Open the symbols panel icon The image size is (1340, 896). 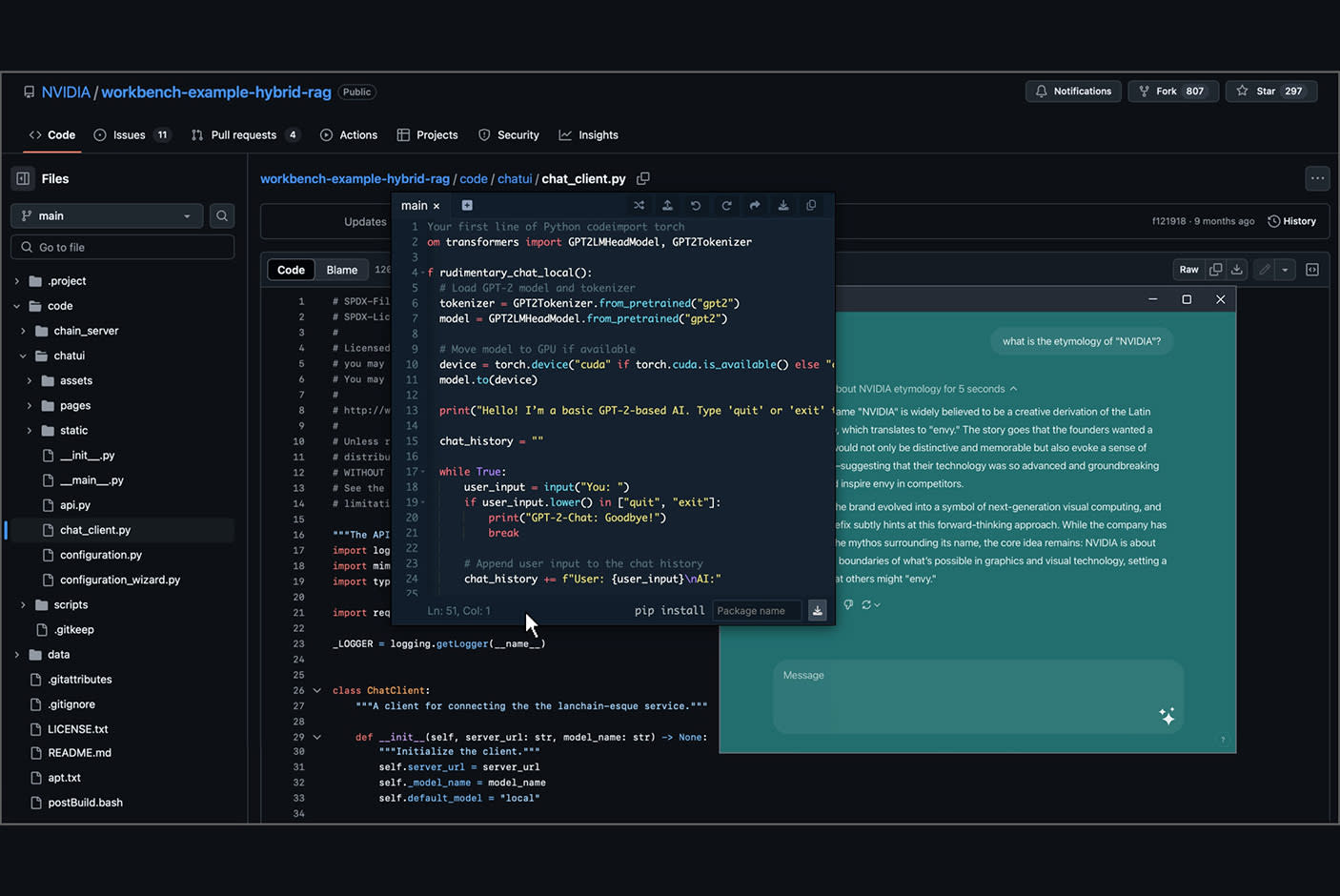[x=1312, y=270]
